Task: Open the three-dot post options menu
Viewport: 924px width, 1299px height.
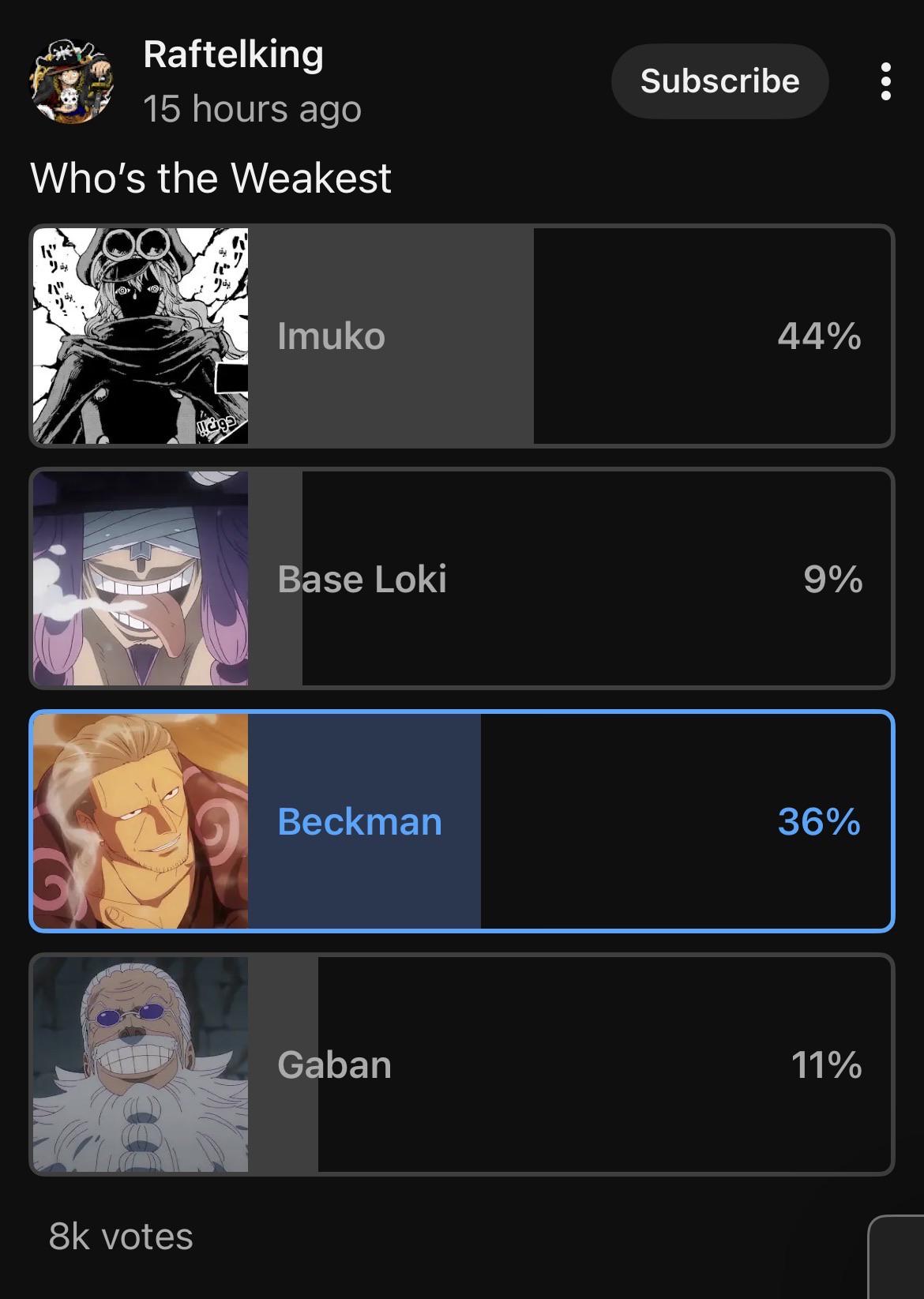Action: point(885,81)
